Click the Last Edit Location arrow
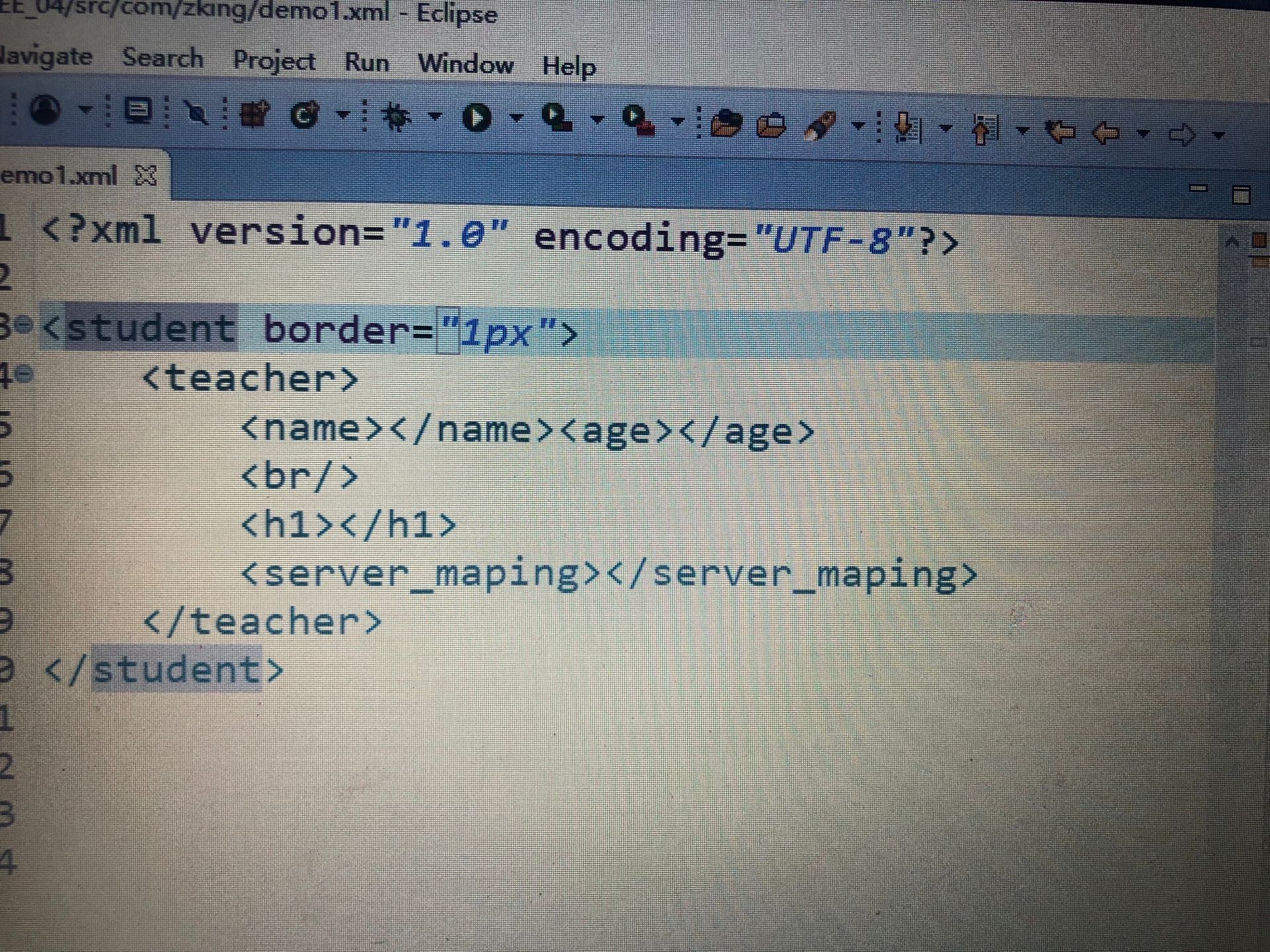Viewport: 1270px width, 952px height. pyautogui.click(x=1061, y=132)
